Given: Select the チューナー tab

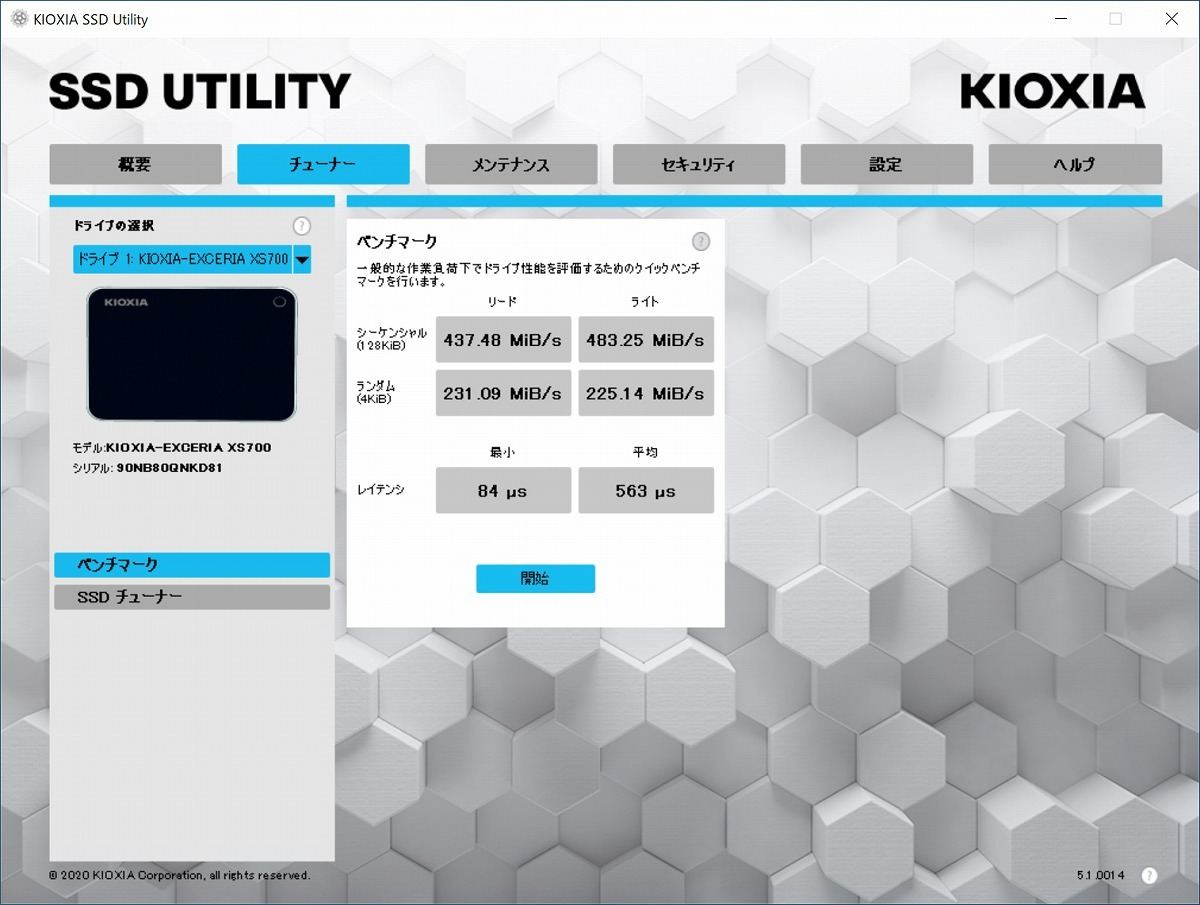Looking at the screenshot, I should tap(323, 165).
